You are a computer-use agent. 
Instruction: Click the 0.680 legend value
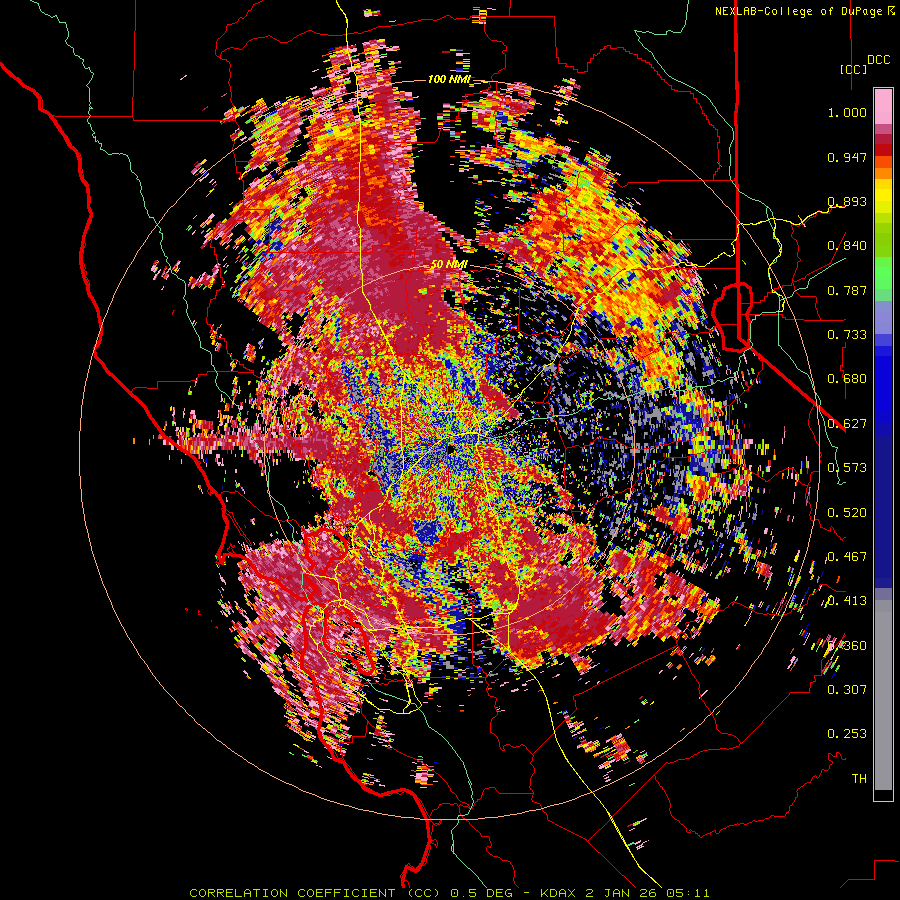[x=847, y=379]
